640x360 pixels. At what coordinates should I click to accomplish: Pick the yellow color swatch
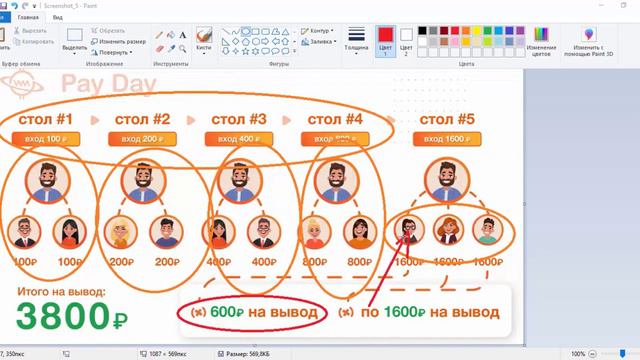tap(477, 31)
